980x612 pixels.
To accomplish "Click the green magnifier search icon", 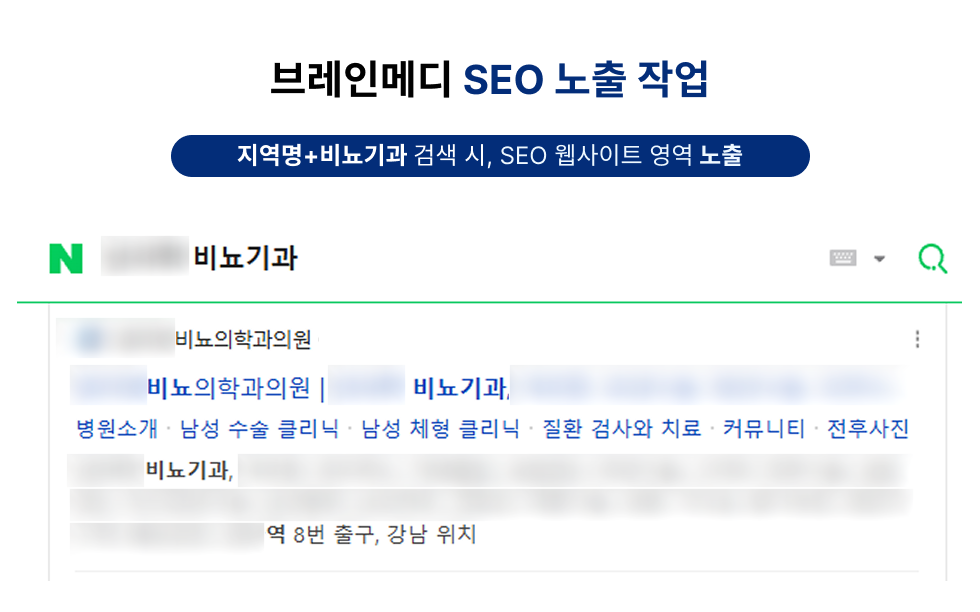I will coord(932,257).
